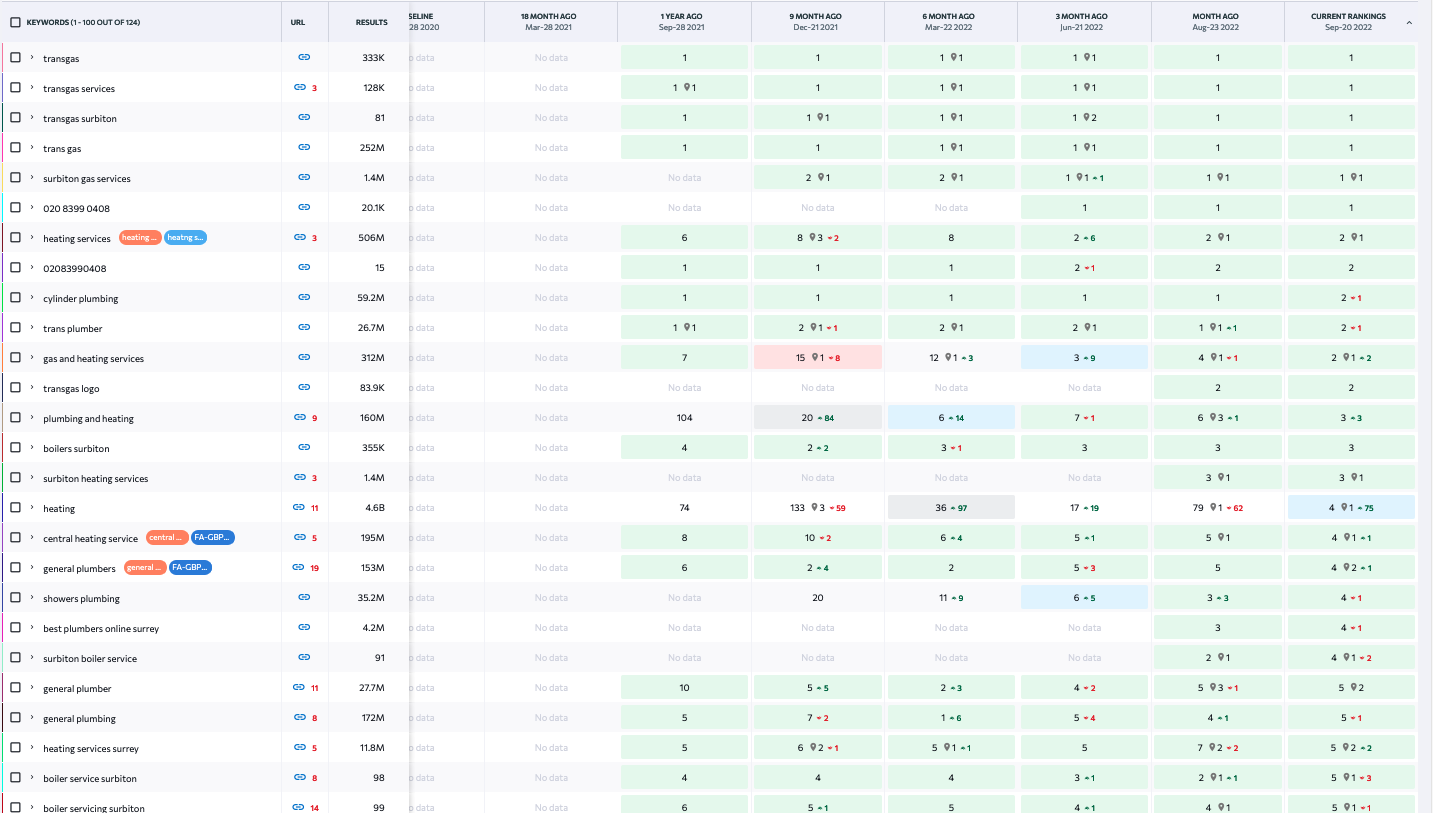
Task: Open URL link icon for showers plumbing
Action: pos(304,598)
